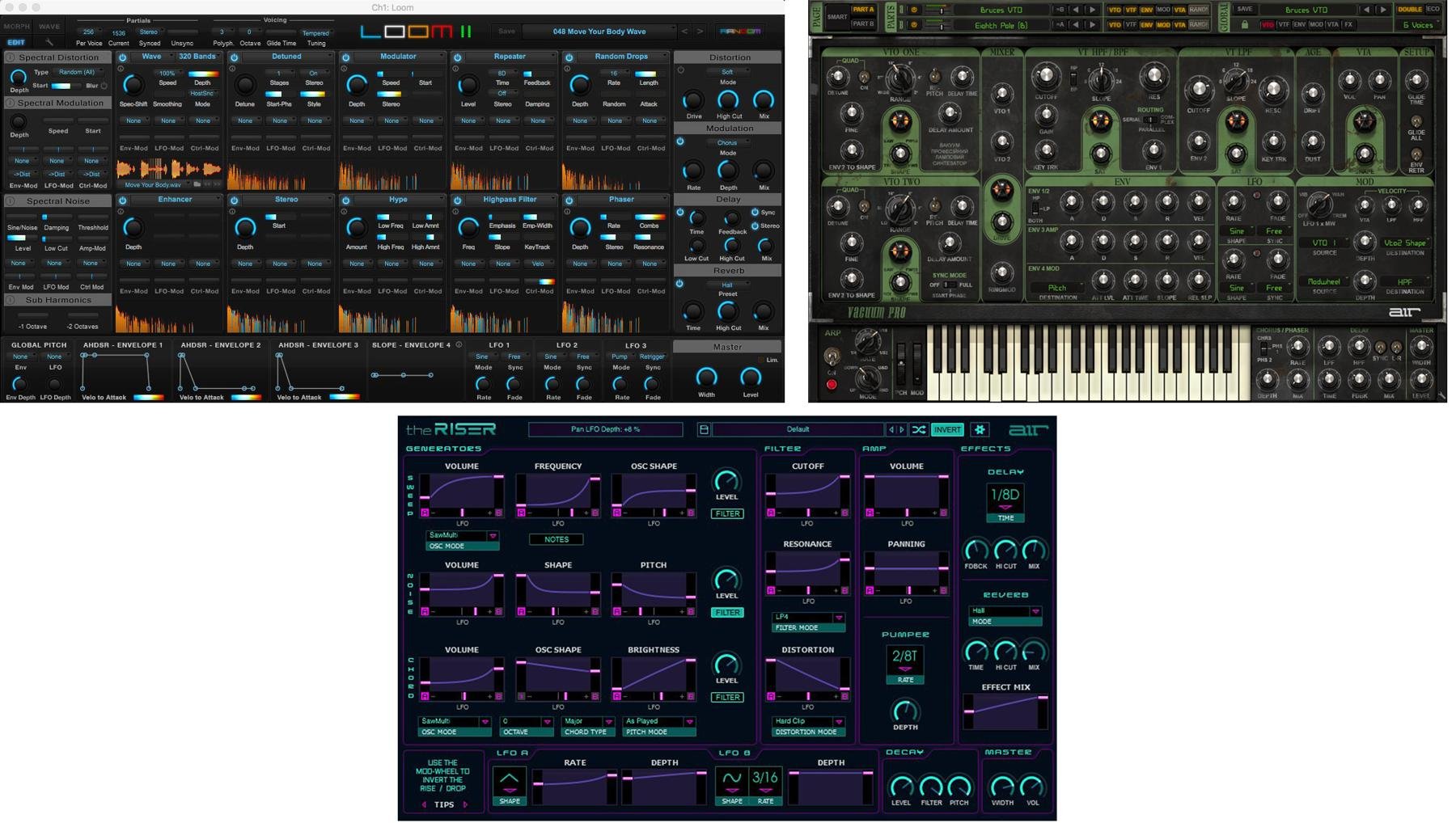Image resolution: width=1456 pixels, height=823 pixels.
Task: Click Vacuum Pro global SAVE button
Action: click(1245, 10)
